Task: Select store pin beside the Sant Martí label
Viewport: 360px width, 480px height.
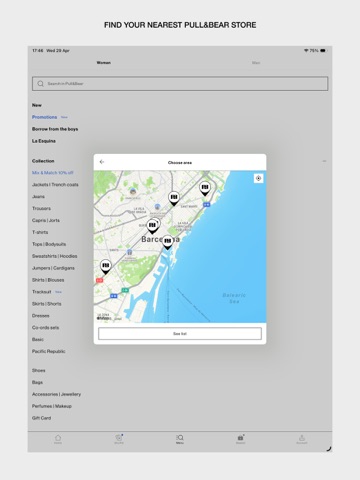Action: click(174, 199)
